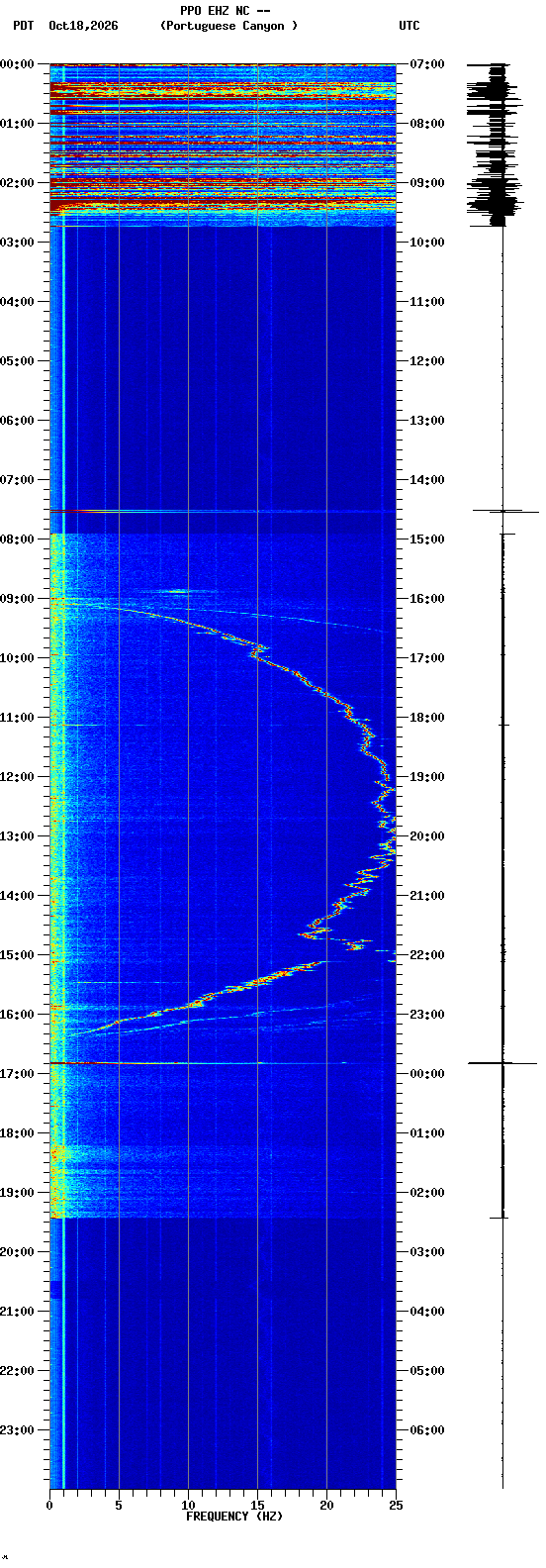Click the 'UTC' timezone label
Image resolution: width=546 pixels, height=1568 pixels.
click(409, 26)
